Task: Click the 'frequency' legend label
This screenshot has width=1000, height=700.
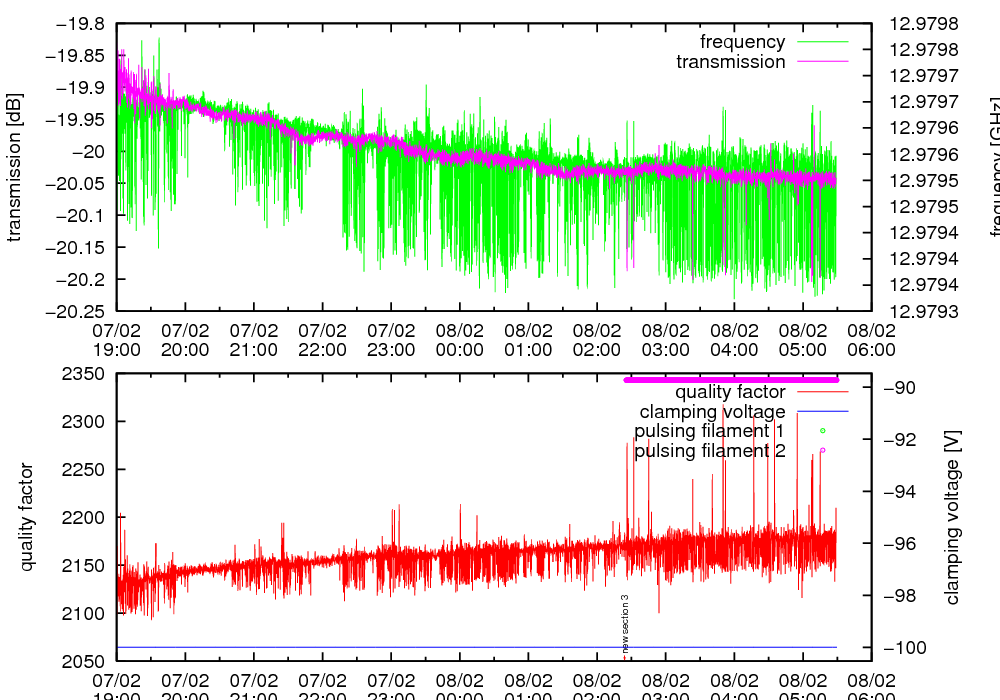Action: (x=742, y=42)
